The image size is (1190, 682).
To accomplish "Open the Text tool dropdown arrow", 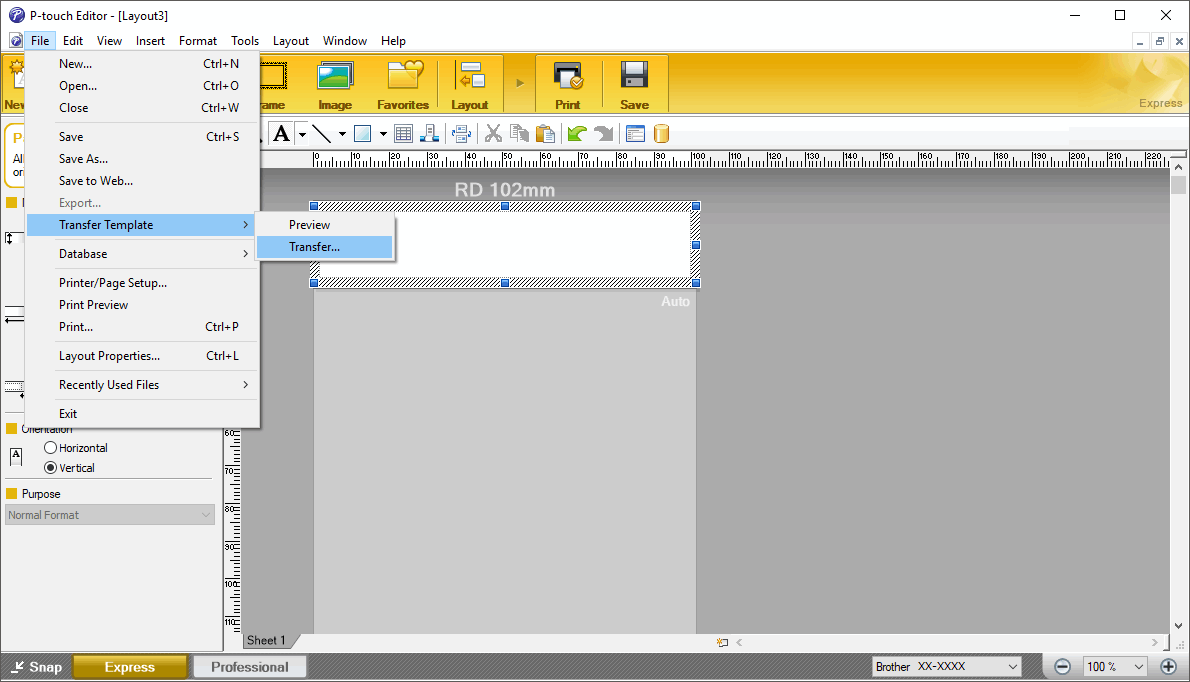I will (302, 134).
